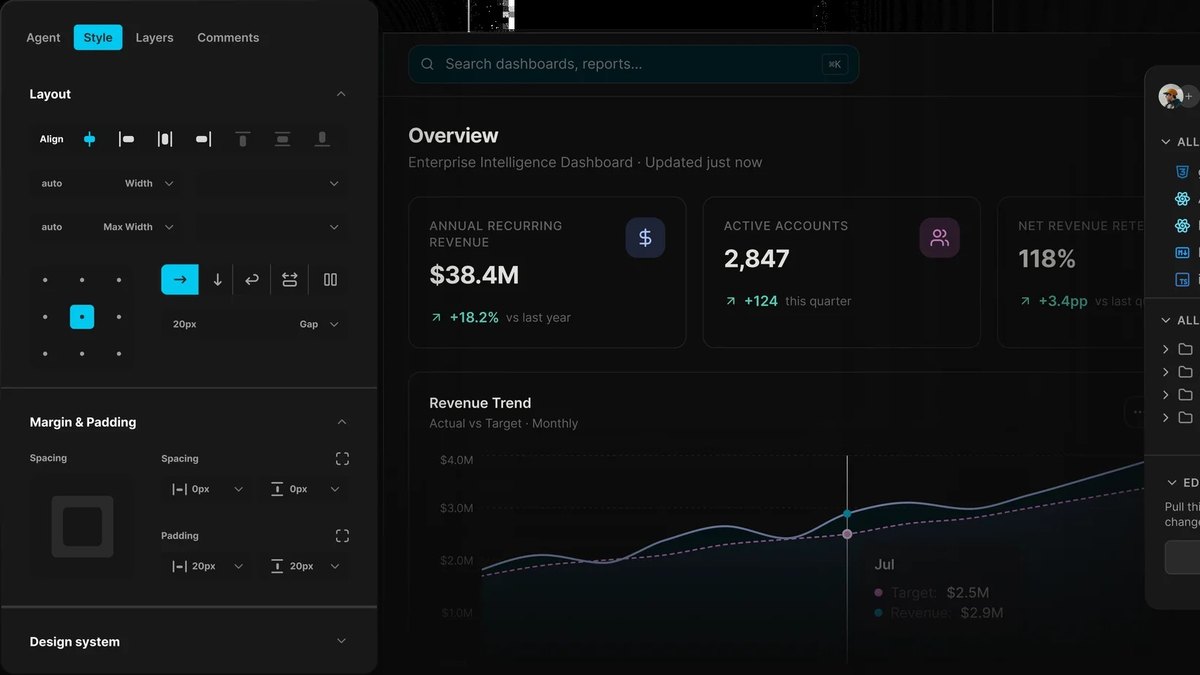This screenshot has height=675, width=1200.
Task: Click the Annual Recurring Revenue card
Action: [547, 272]
